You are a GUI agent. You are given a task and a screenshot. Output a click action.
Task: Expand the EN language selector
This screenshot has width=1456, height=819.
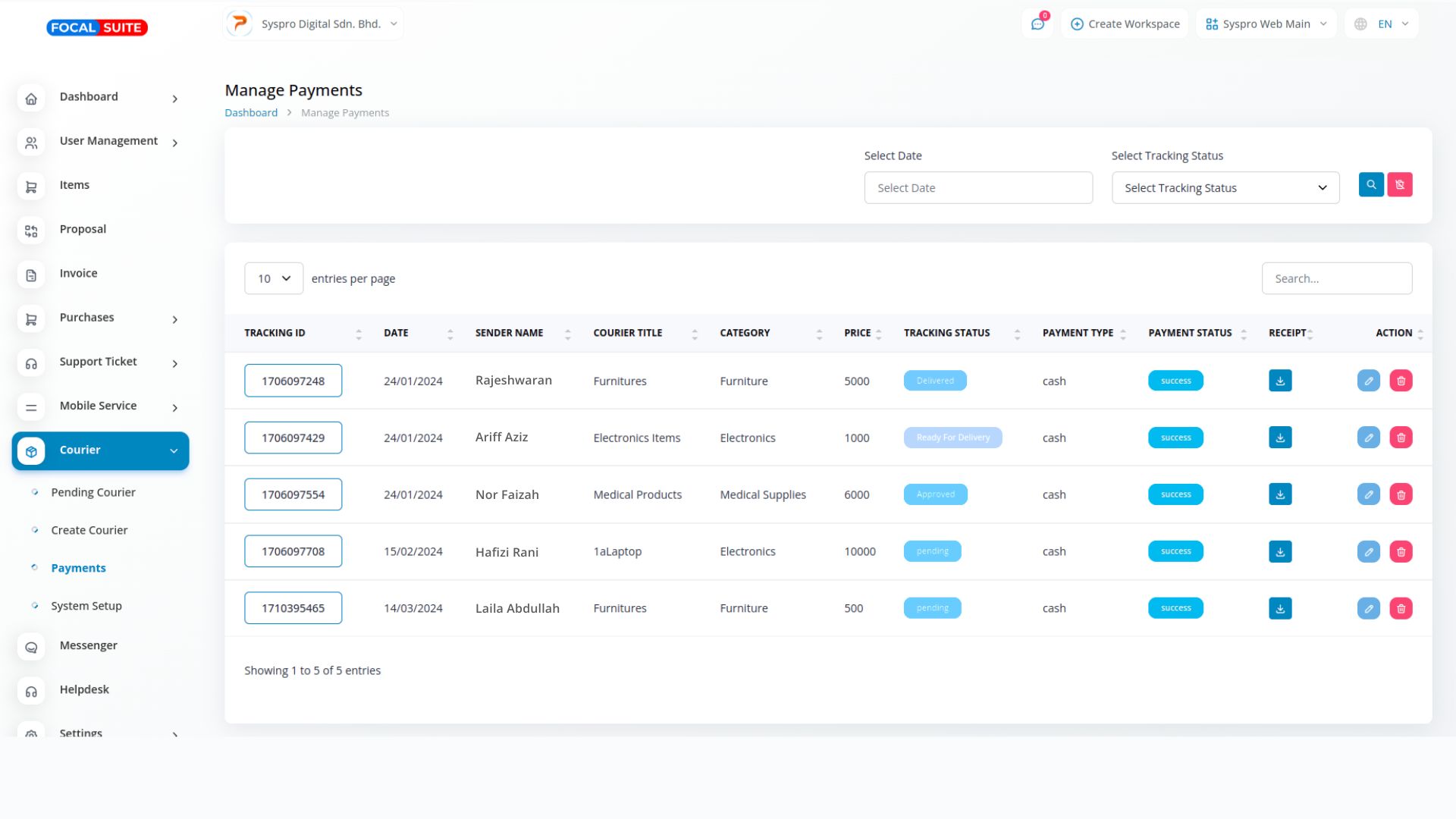click(x=1384, y=24)
